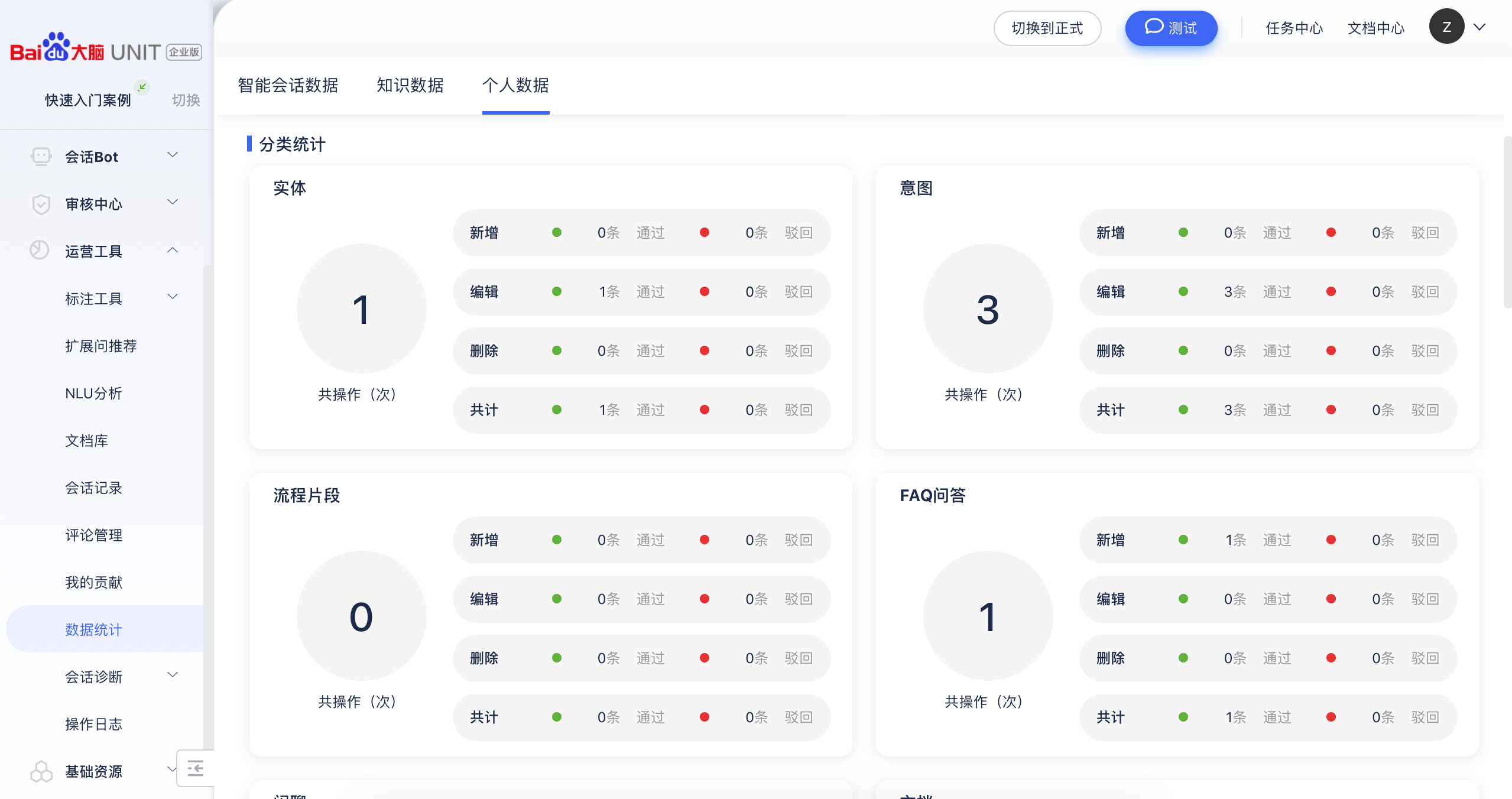Image resolution: width=1512 pixels, height=799 pixels.
Task: Click the green arrow badge near 快速入门案例
Action: coord(142,87)
